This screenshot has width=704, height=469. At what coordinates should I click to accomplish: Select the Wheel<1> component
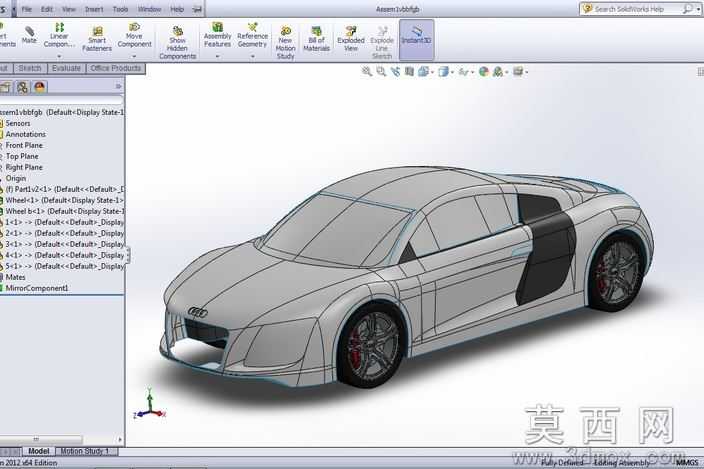[x=64, y=200]
